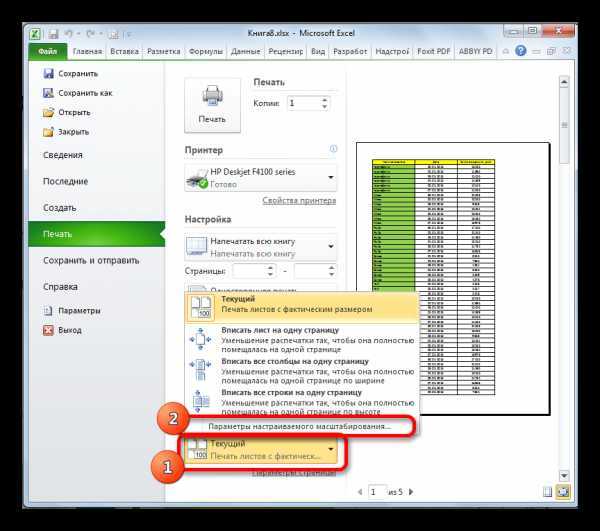This screenshot has width=600, height=531.
Task: Go to previous preview page arrow
Action: click(360, 492)
